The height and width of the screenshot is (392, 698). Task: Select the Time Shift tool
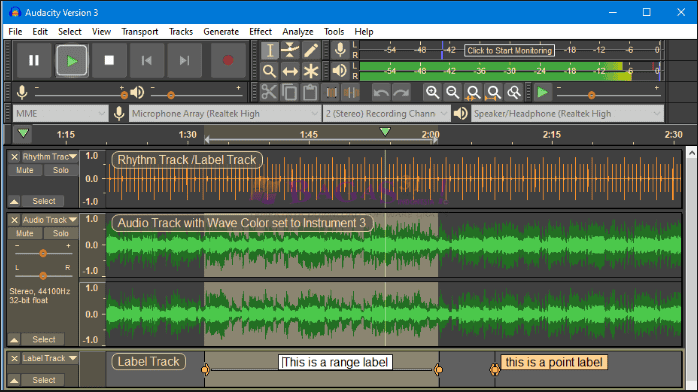pyautogui.click(x=290, y=71)
